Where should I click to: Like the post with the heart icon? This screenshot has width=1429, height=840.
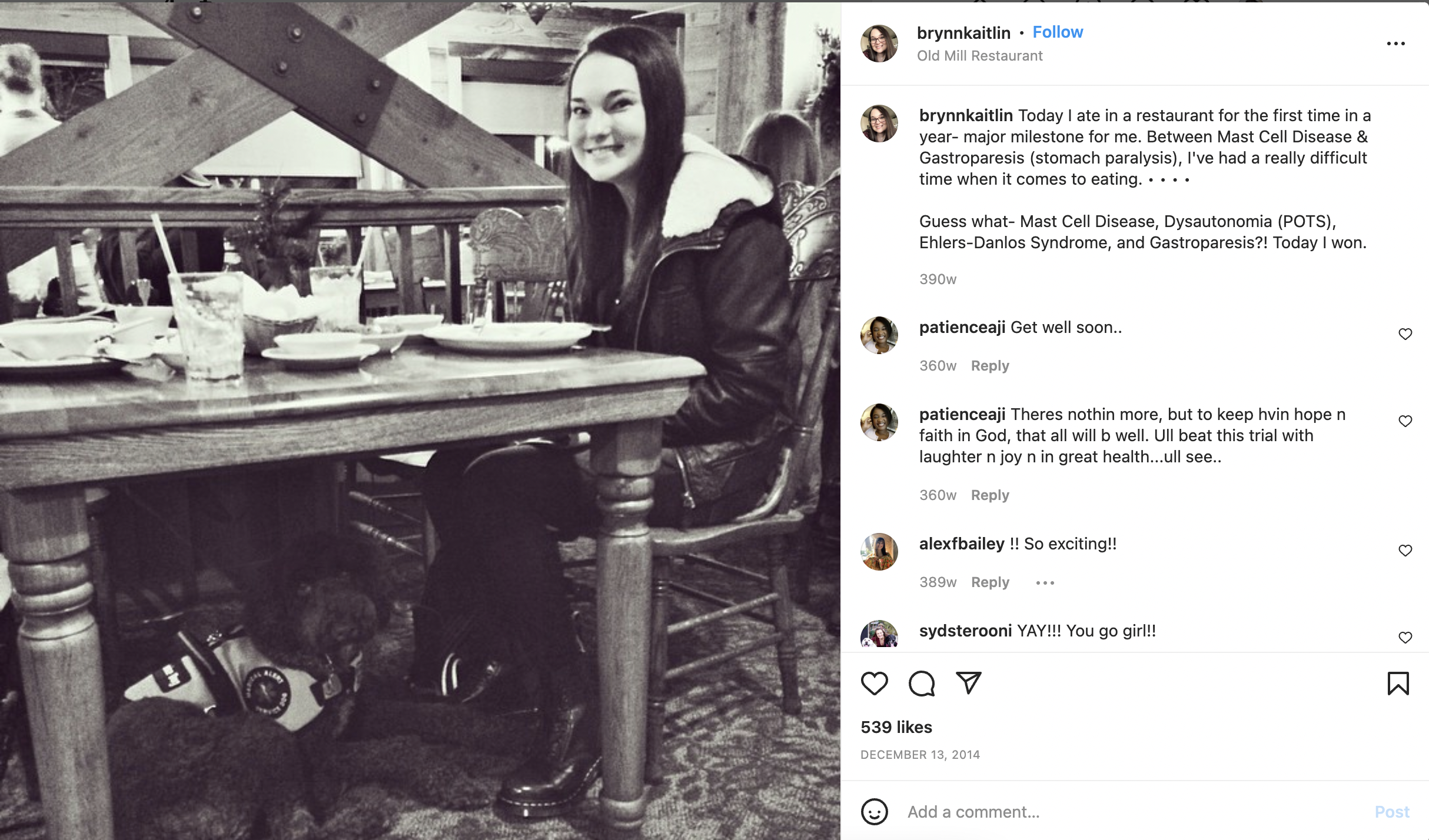tap(874, 684)
